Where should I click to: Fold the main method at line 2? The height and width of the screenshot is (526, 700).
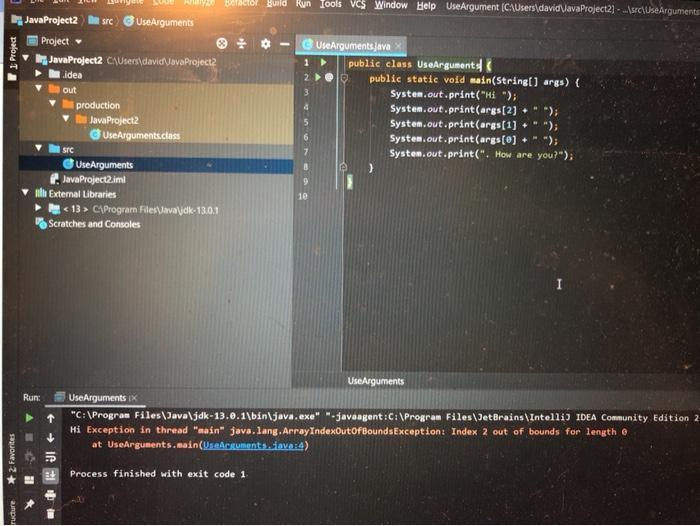point(344,79)
